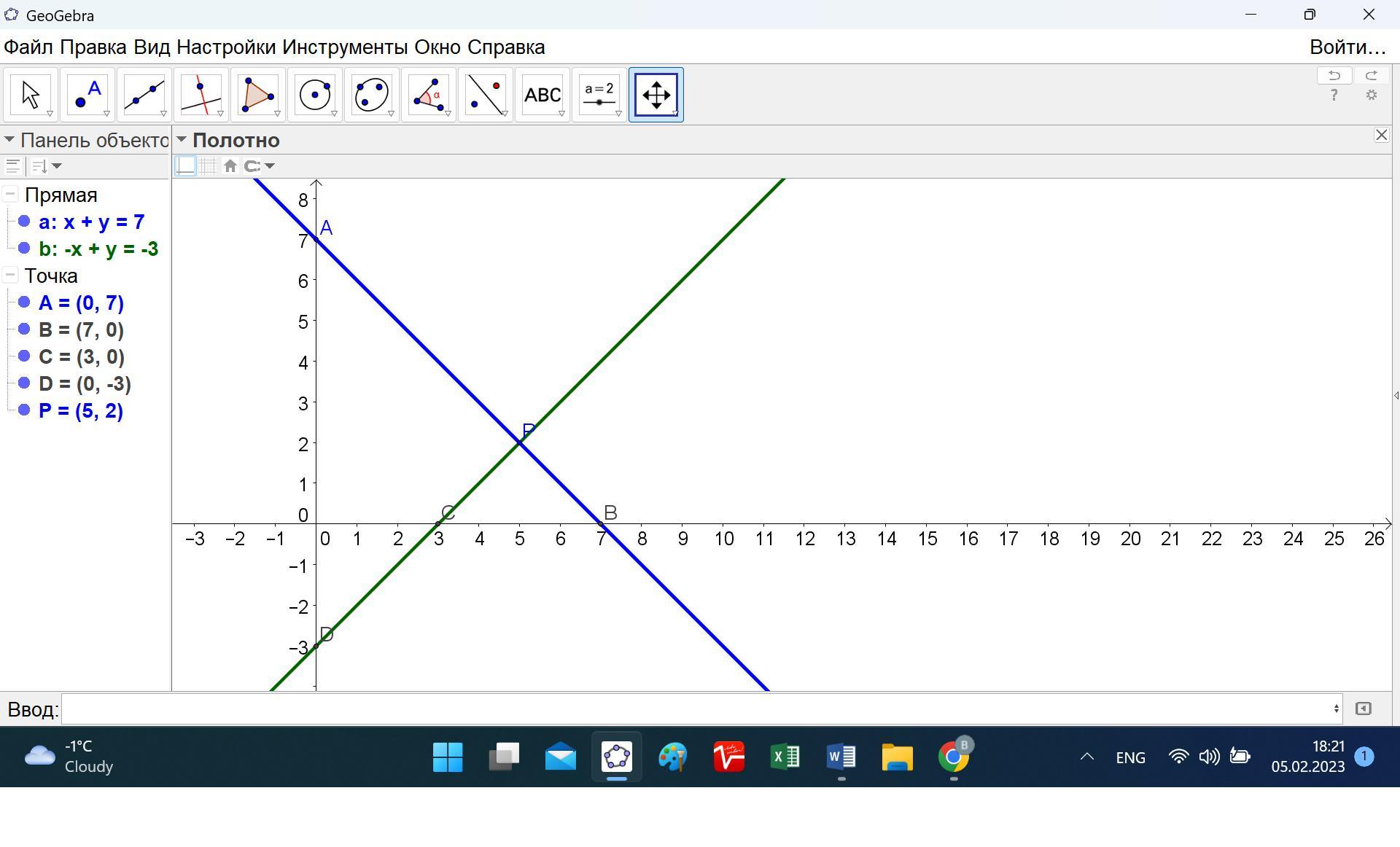Image resolution: width=1400 pixels, height=847 pixels.
Task: Choose the ABC text tool
Action: point(542,95)
